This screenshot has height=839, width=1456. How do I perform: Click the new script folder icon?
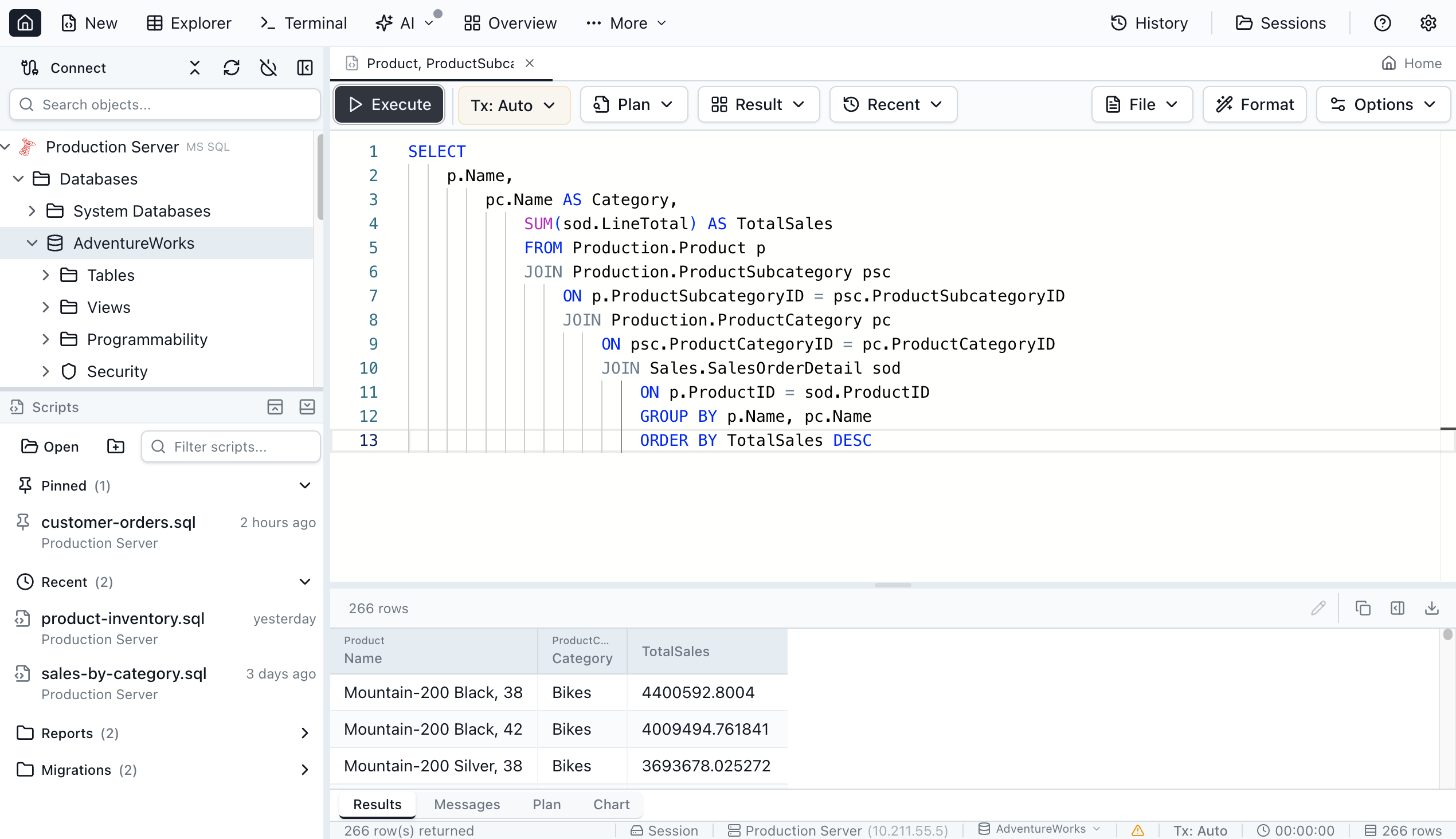tap(116, 446)
